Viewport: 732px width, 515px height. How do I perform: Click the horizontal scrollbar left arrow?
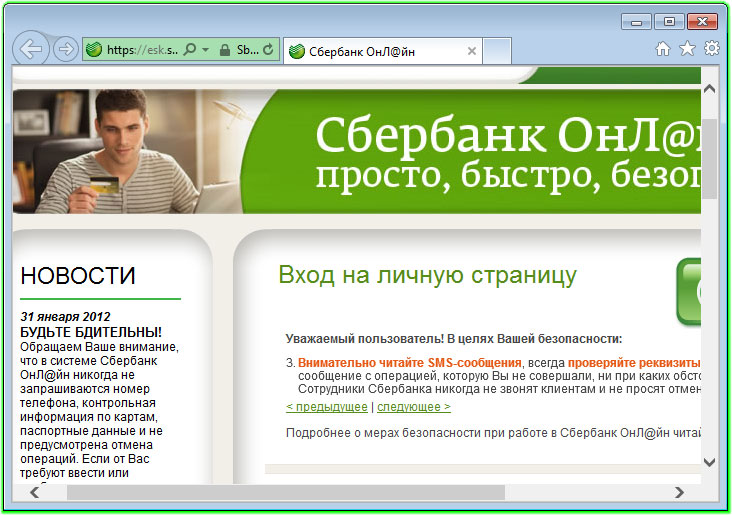pyautogui.click(x=35, y=493)
